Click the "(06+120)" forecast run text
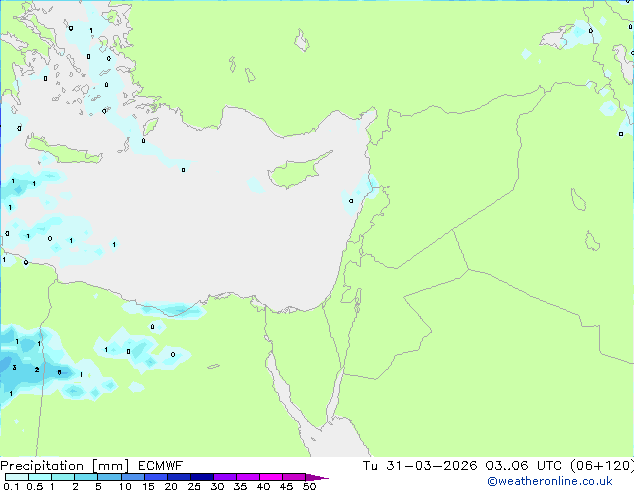 click(x=602, y=466)
